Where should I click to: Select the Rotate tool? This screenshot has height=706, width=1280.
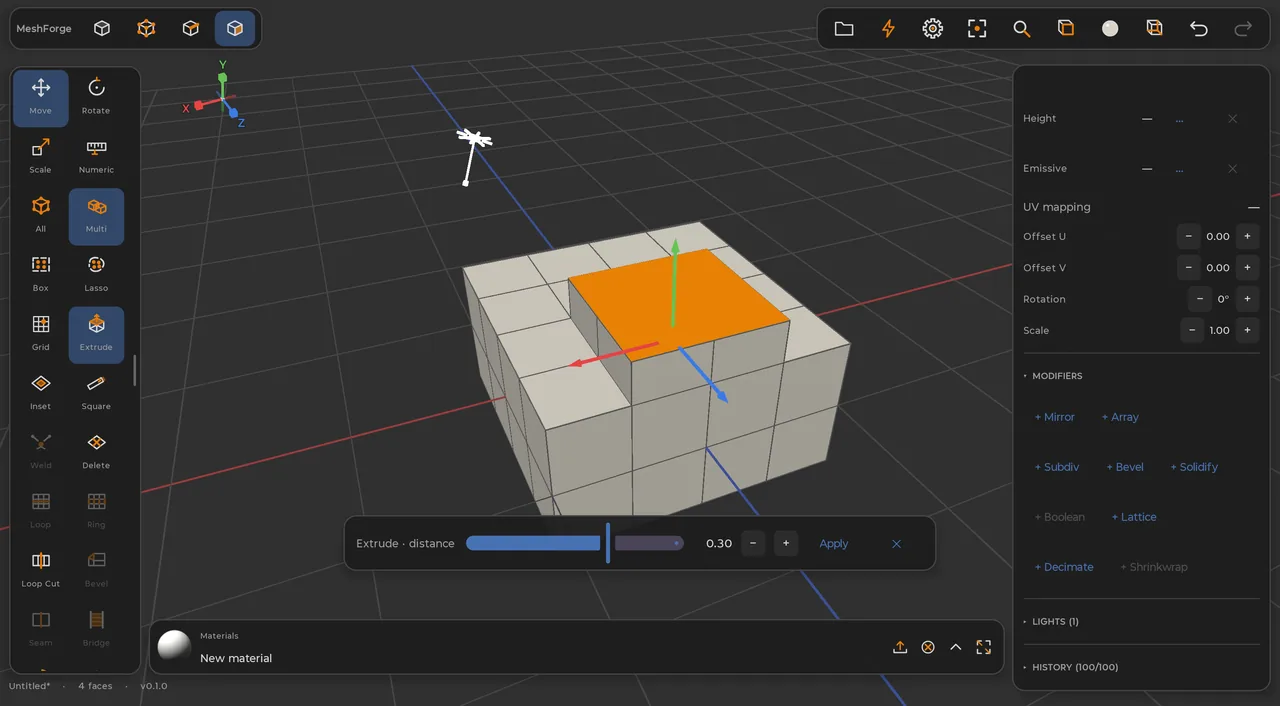pyautogui.click(x=96, y=98)
